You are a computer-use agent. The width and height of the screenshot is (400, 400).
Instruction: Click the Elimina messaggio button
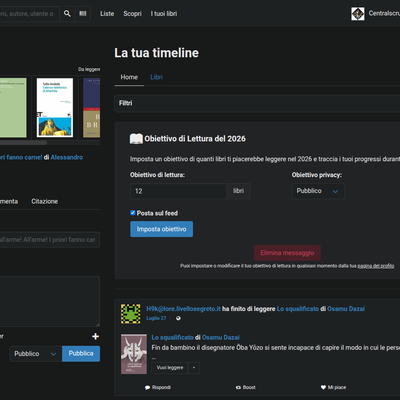(x=287, y=253)
